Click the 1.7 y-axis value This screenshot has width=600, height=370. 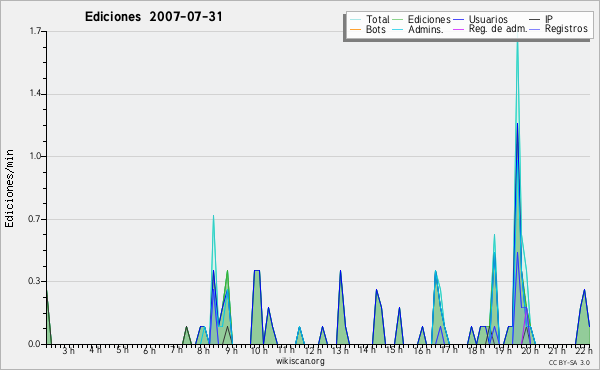pyautogui.click(x=35, y=31)
